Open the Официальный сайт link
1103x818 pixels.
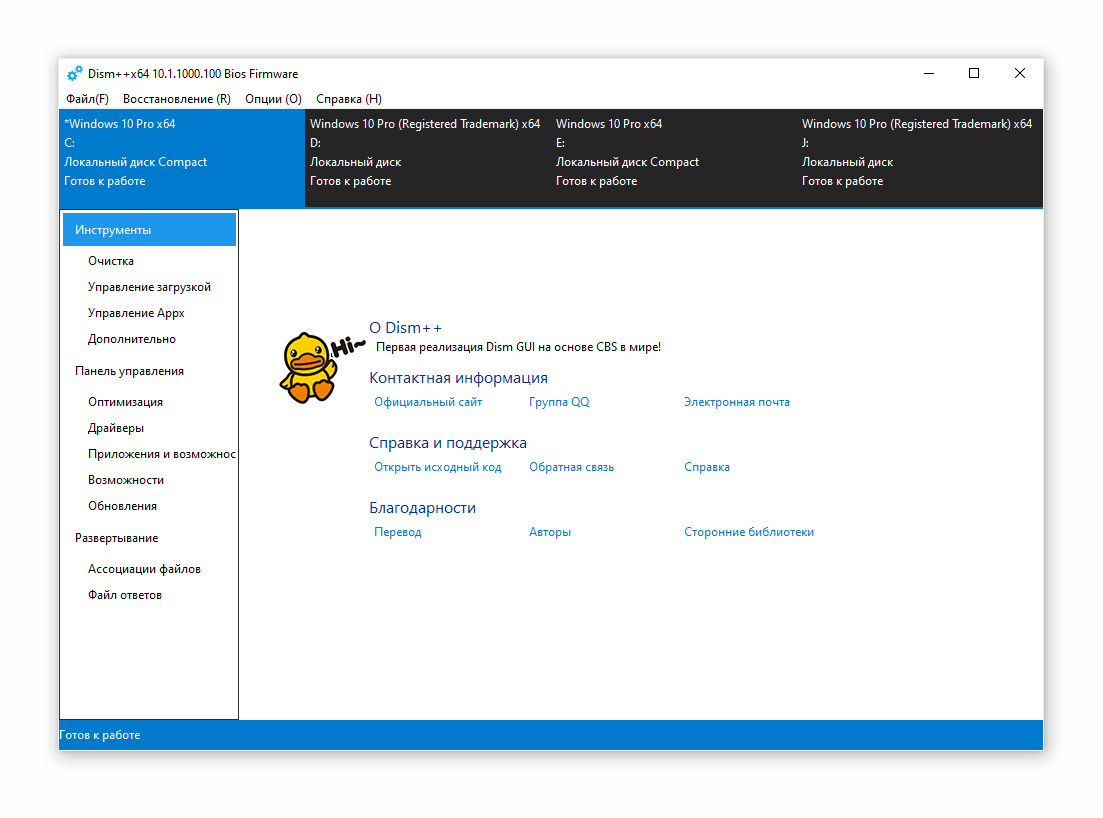427,401
